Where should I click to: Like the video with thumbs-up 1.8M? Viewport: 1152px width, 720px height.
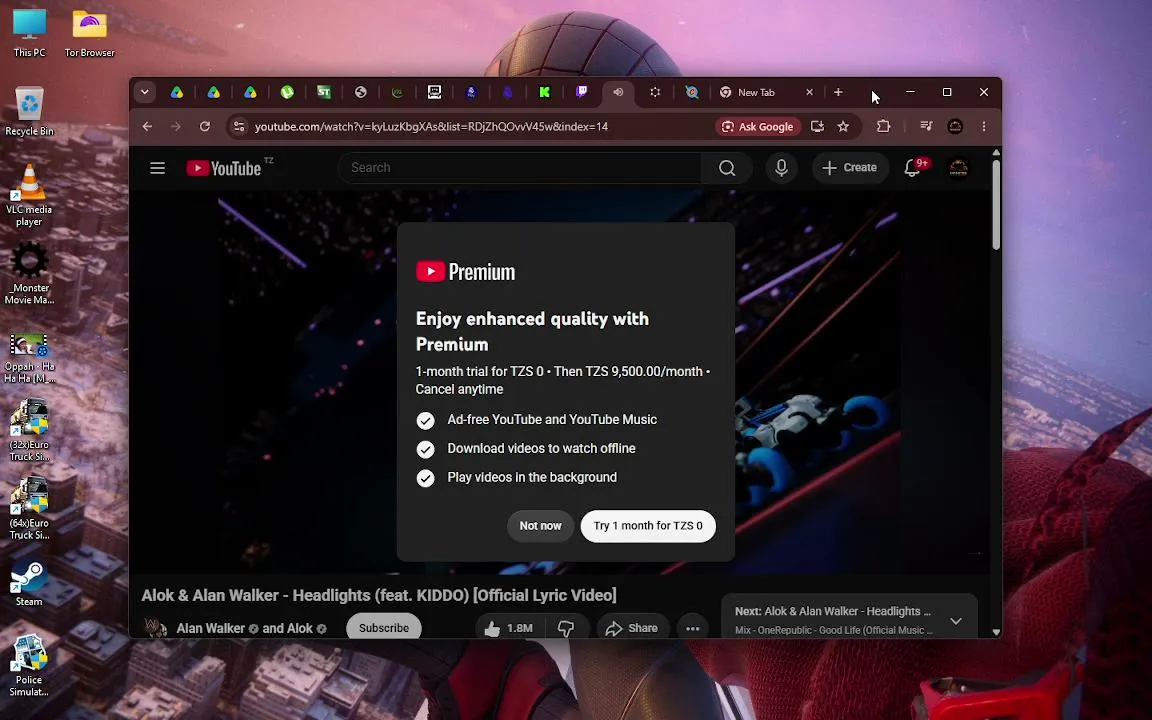coord(508,628)
